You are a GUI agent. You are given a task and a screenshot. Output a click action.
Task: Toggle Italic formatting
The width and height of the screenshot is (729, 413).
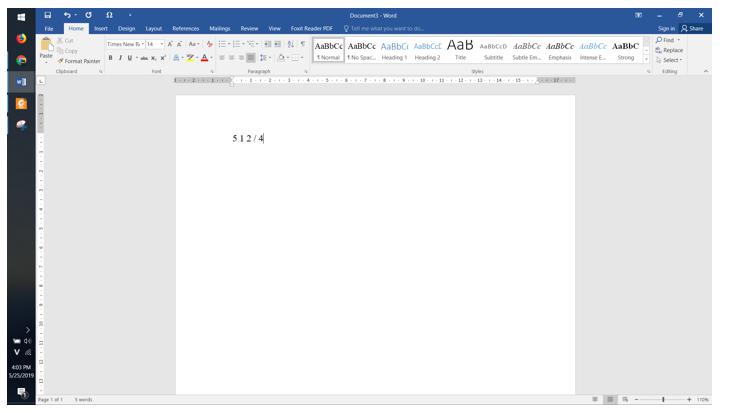coord(121,58)
